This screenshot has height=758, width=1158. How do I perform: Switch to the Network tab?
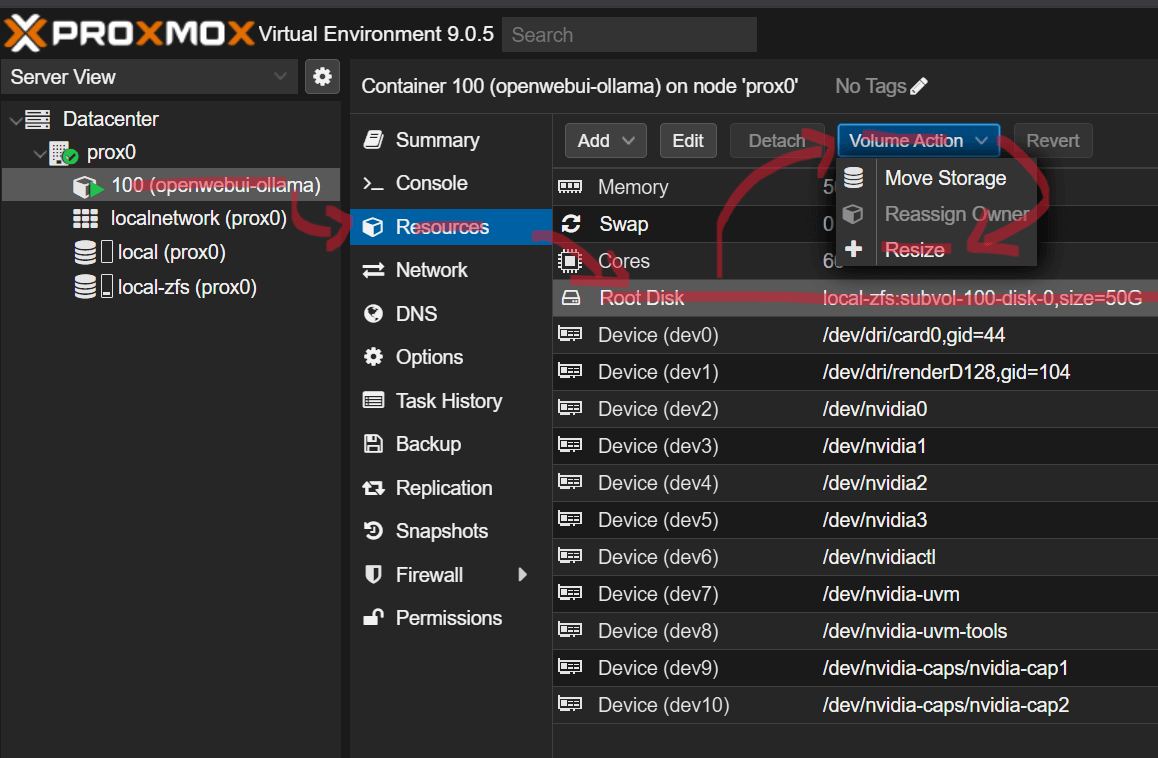tap(431, 270)
